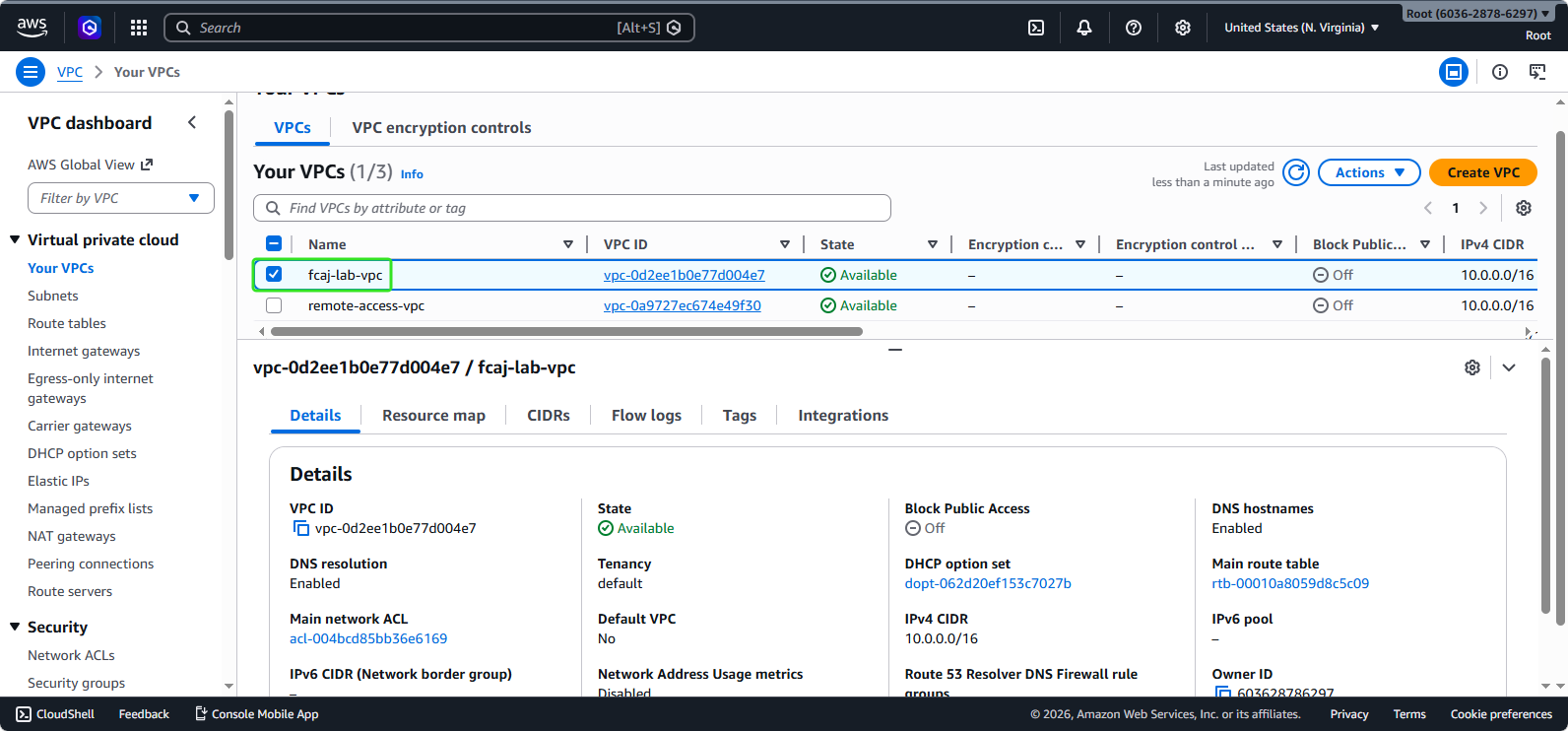Open network ACL acl-004bcd85bb36e6169

coord(368,638)
